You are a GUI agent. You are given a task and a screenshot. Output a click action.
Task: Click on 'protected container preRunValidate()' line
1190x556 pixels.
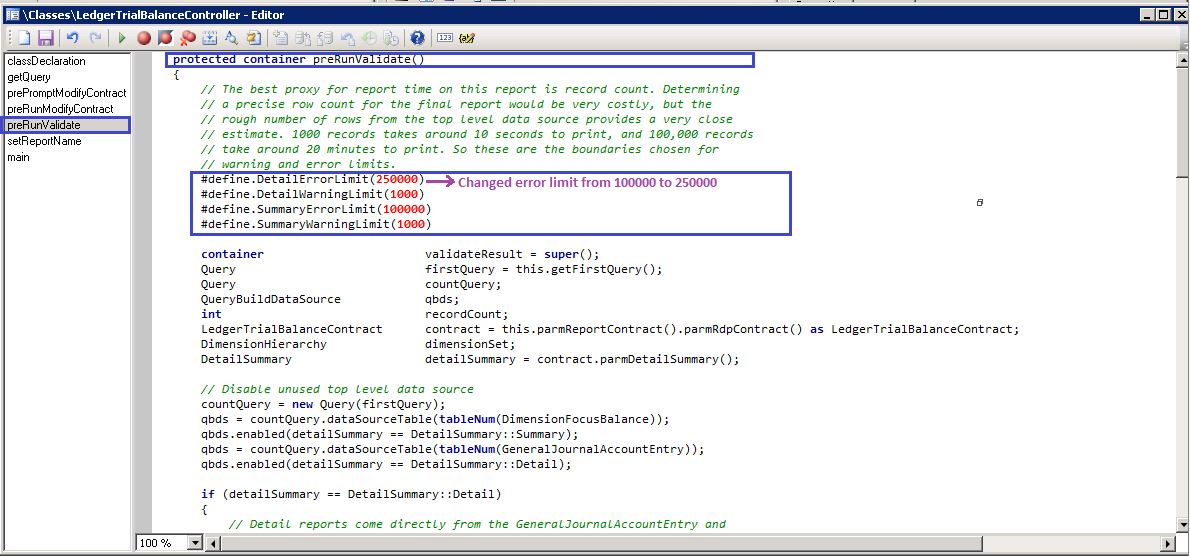point(299,59)
